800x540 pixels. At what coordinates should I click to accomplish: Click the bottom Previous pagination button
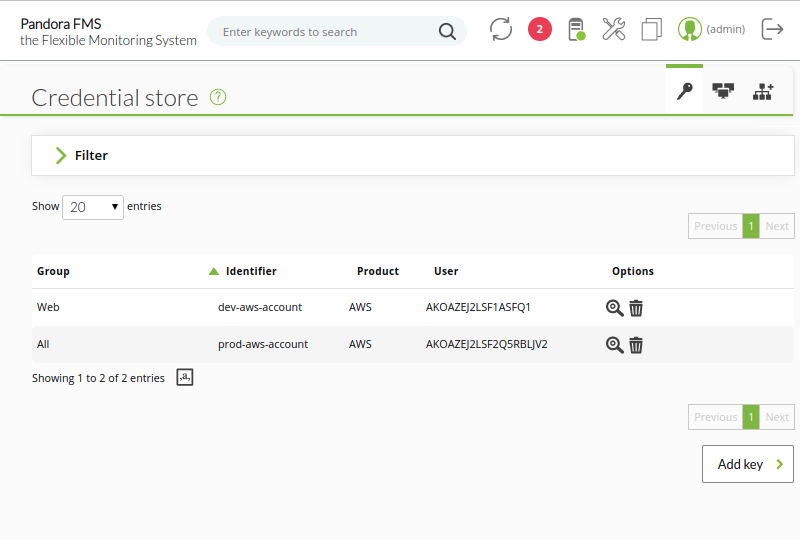coord(715,417)
